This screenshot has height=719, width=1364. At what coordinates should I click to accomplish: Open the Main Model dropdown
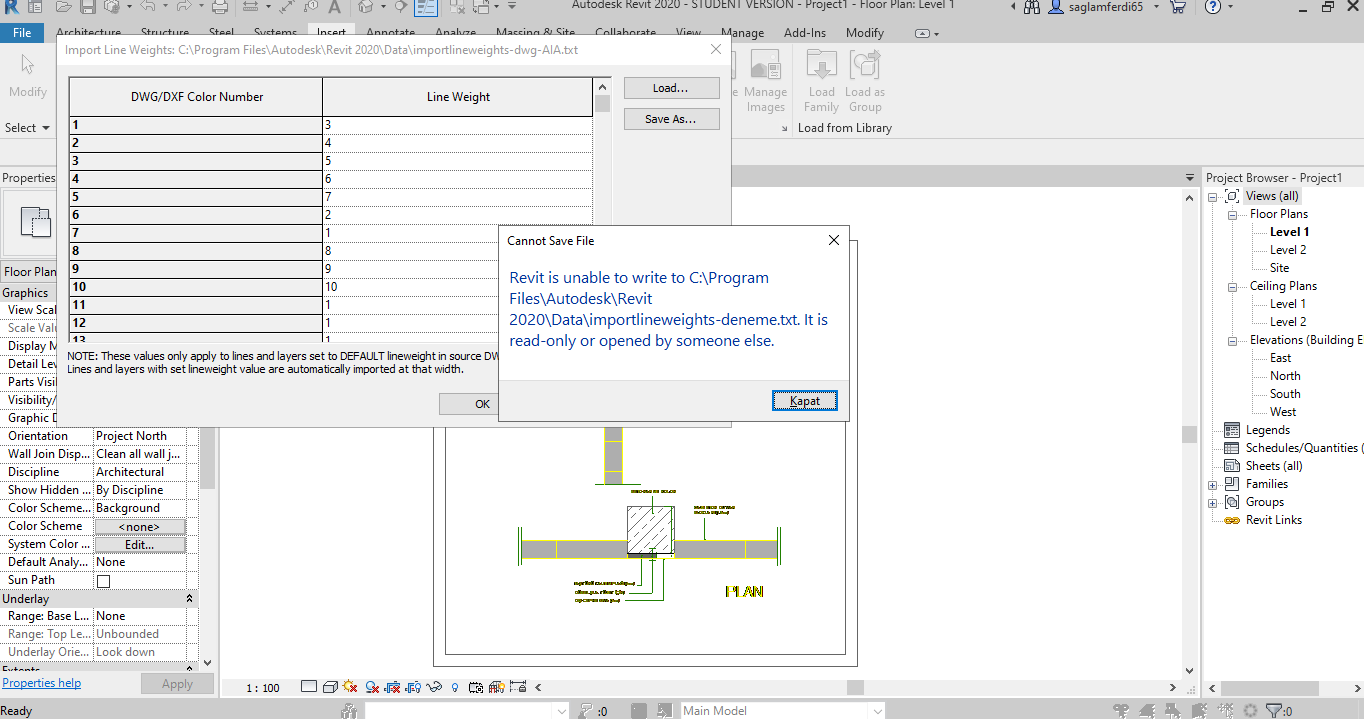pos(876,710)
